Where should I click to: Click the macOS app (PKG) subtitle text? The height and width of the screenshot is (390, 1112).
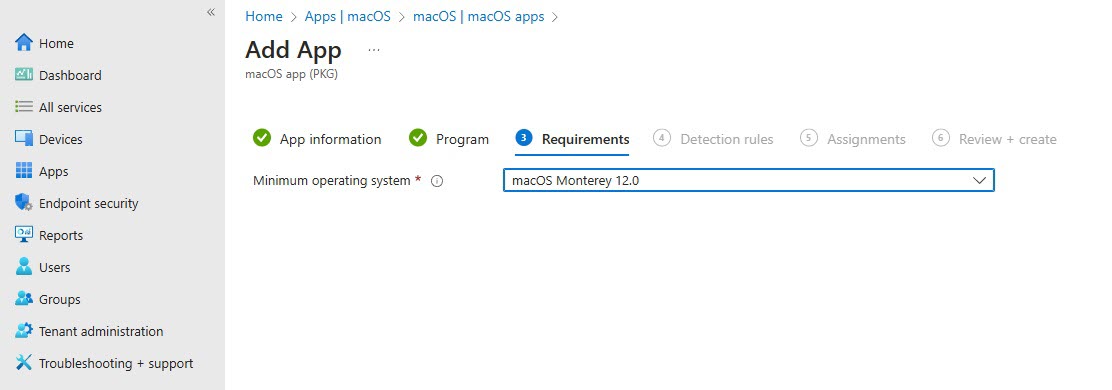(x=291, y=73)
